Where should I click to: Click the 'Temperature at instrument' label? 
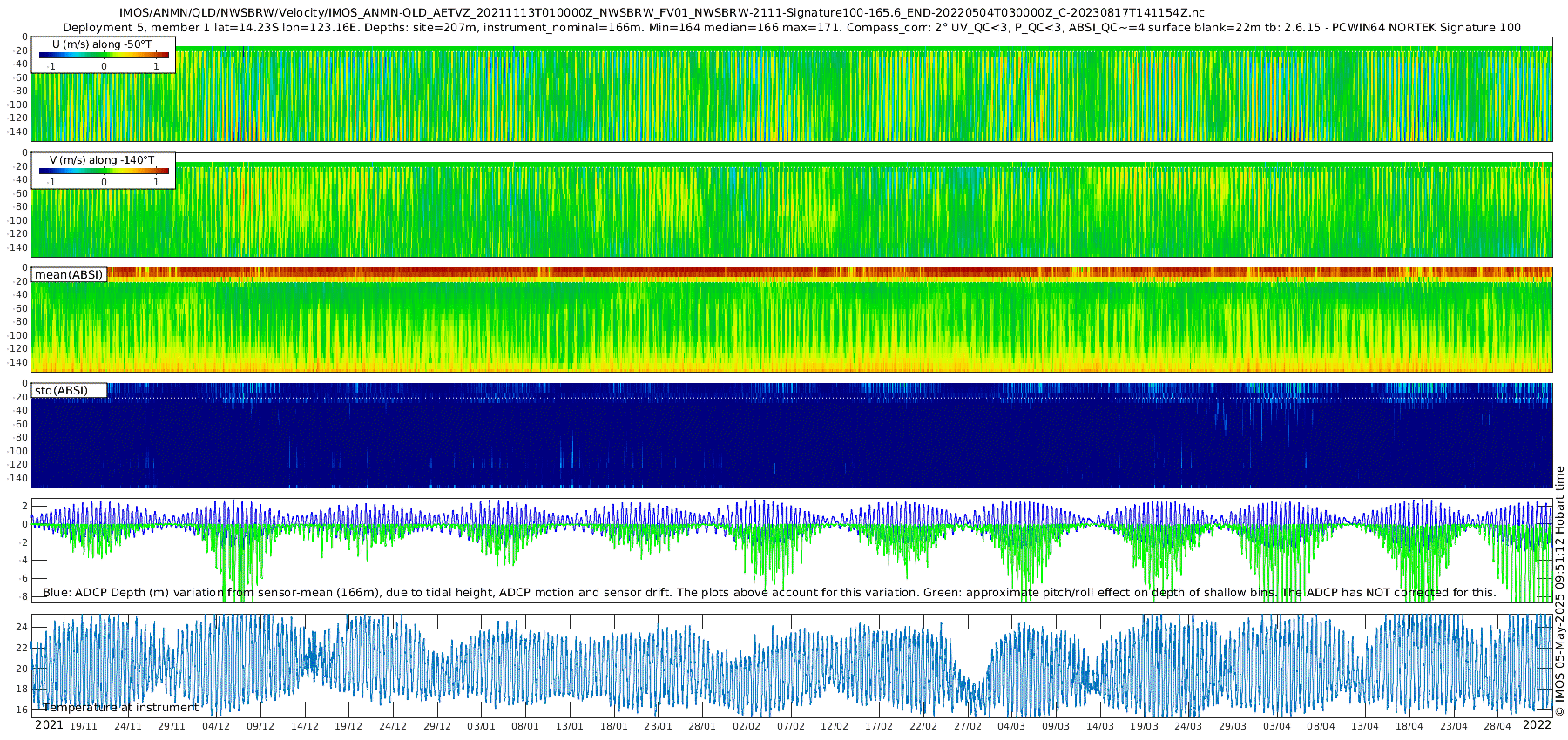[x=120, y=708]
